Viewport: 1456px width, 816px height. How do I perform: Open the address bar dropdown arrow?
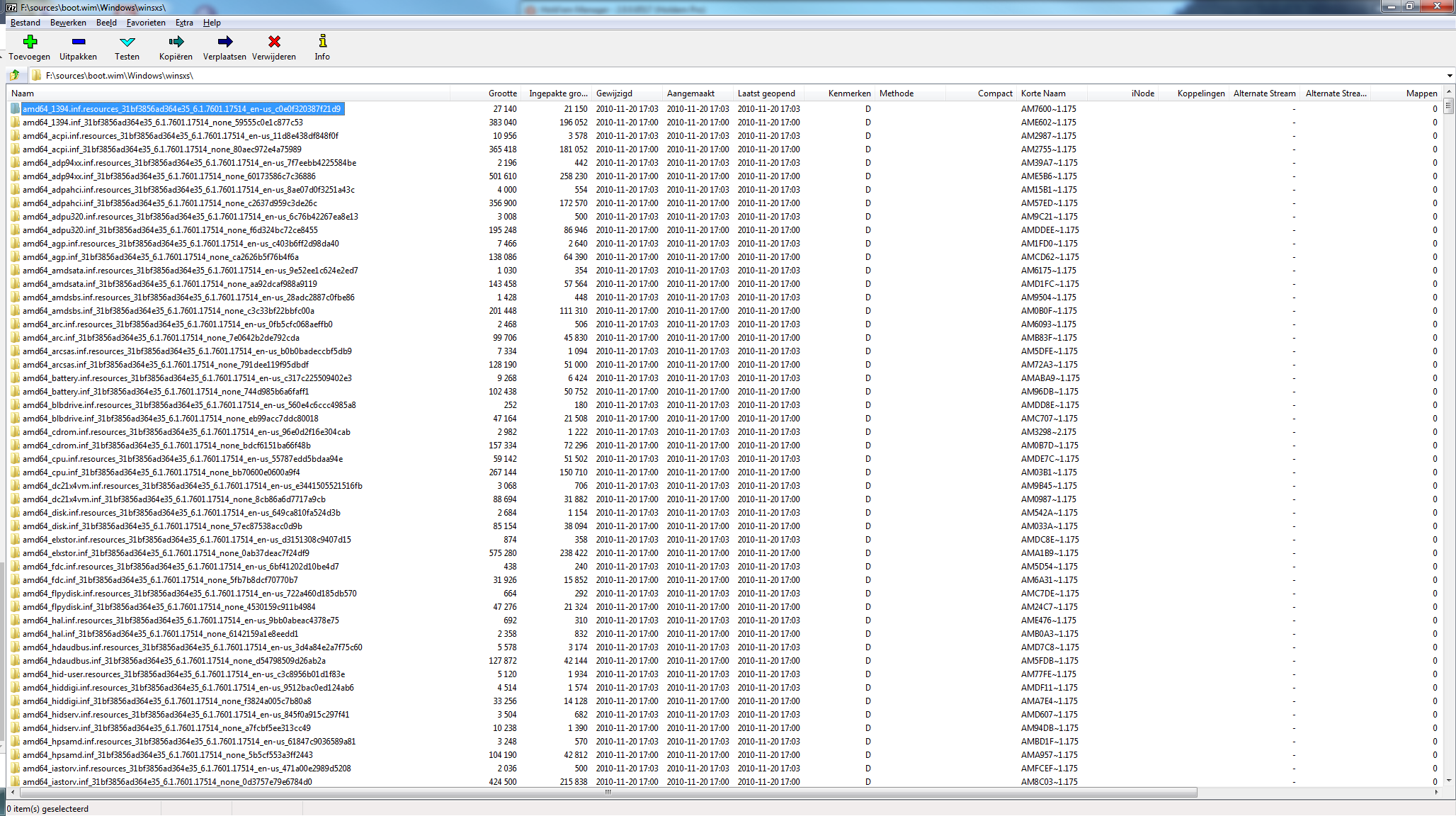1450,76
